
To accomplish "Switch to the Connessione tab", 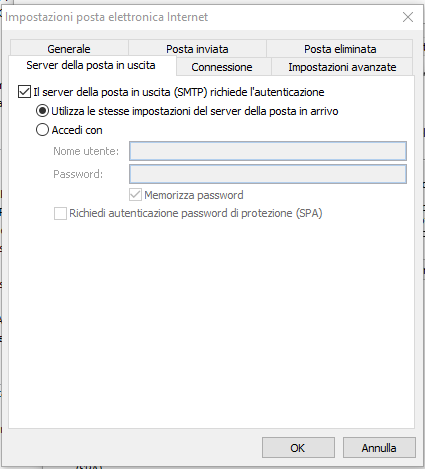I will [x=222, y=67].
